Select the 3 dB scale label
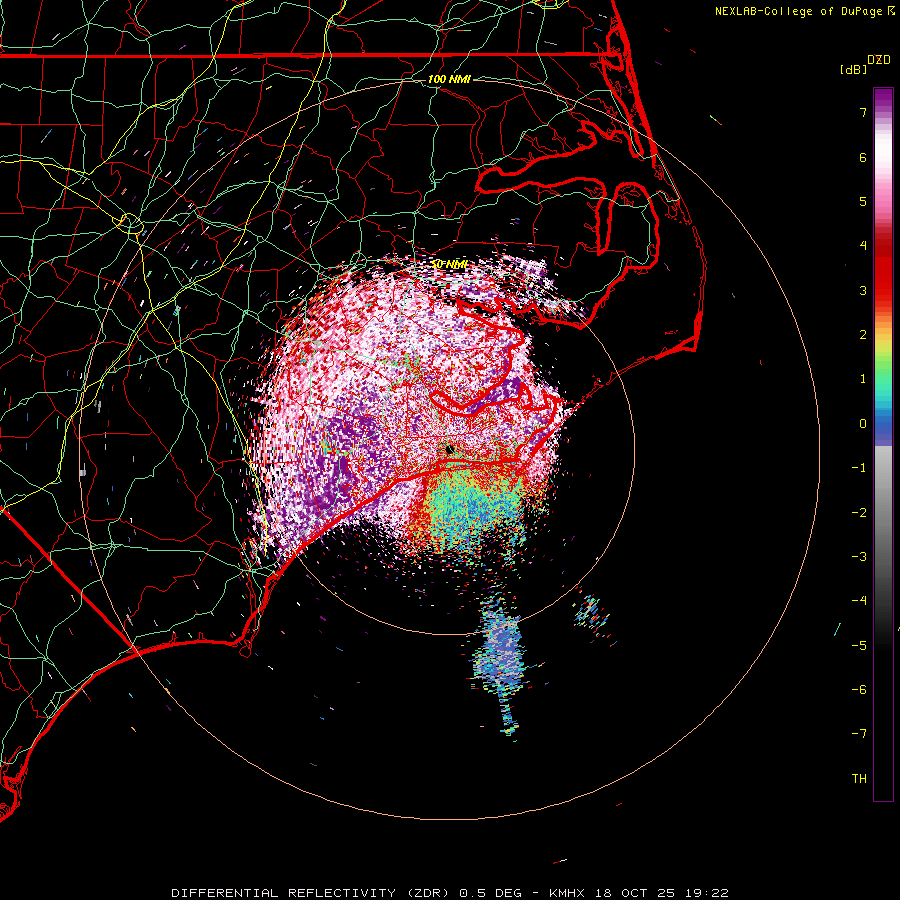Viewport: 900px width, 900px height. 863,290
